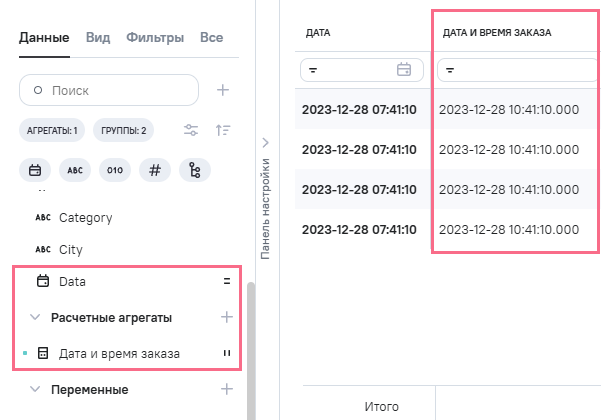
Task: Select the Category field in list
Action: [85, 217]
